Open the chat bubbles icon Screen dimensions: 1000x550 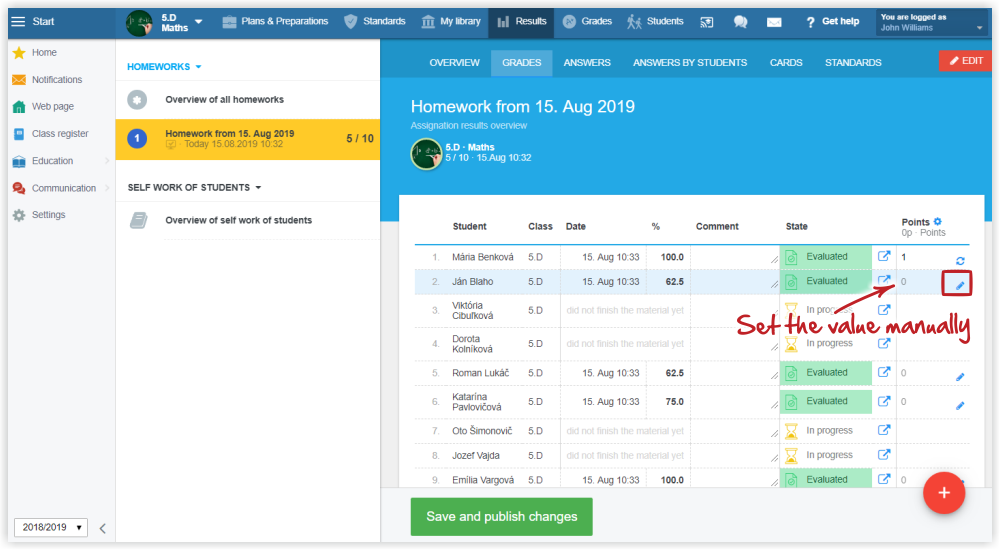coord(740,22)
